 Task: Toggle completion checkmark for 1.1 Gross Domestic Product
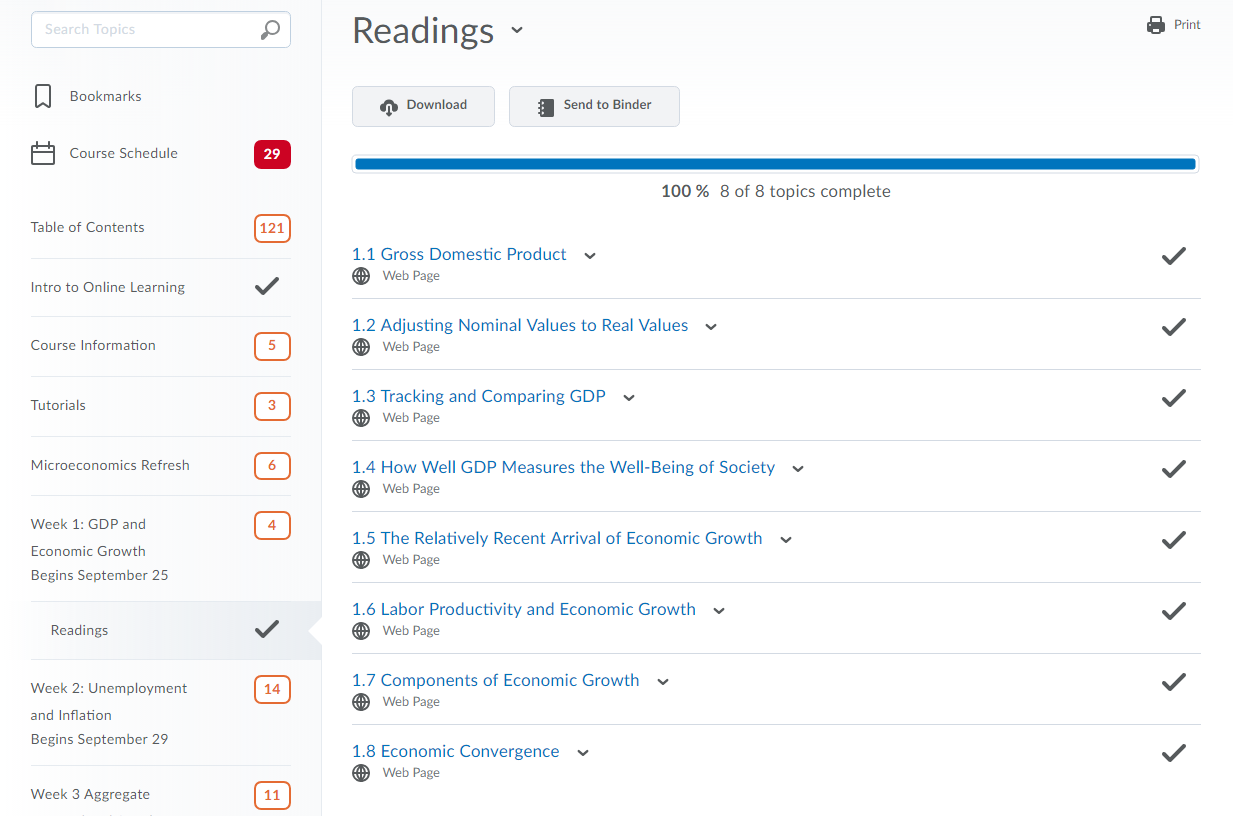point(1173,256)
